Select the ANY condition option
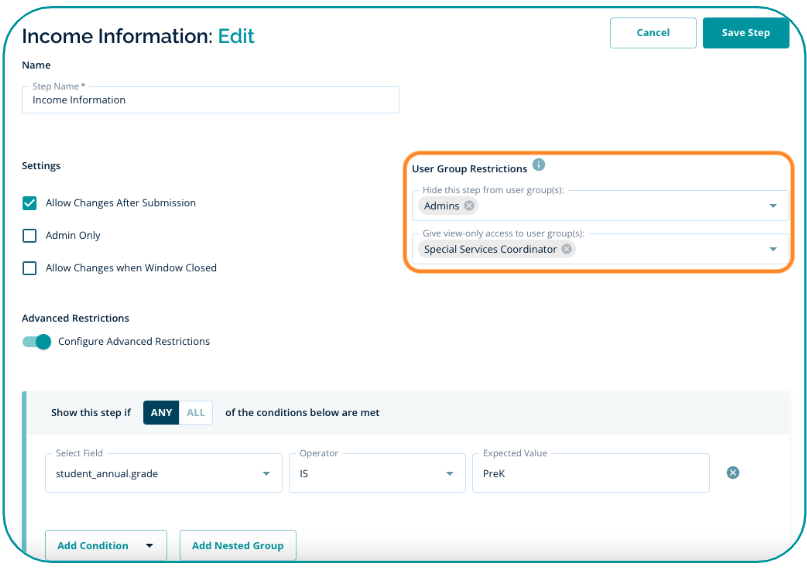This screenshot has height=569, width=807. coord(161,413)
